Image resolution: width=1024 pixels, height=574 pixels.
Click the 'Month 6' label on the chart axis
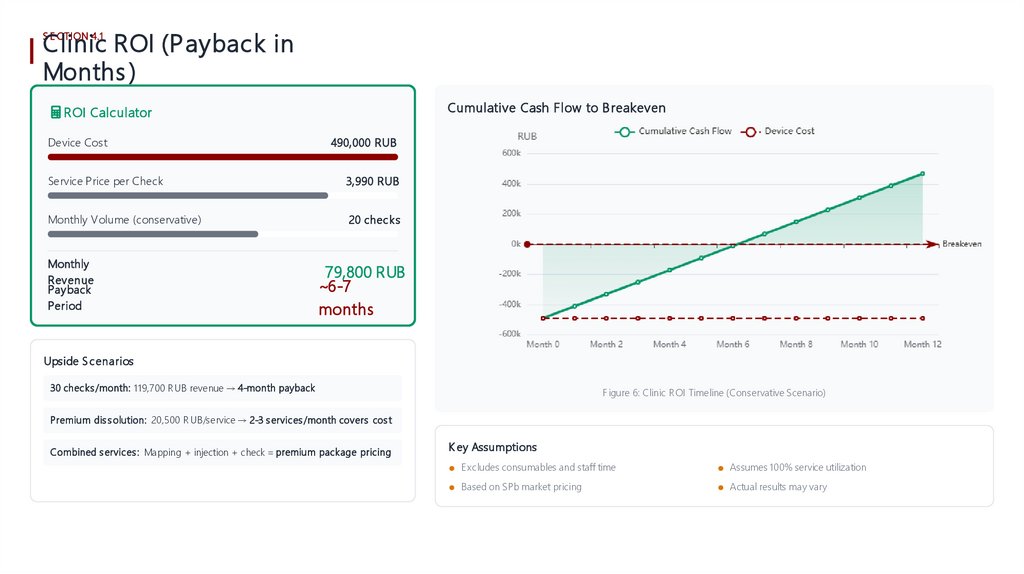(x=732, y=344)
